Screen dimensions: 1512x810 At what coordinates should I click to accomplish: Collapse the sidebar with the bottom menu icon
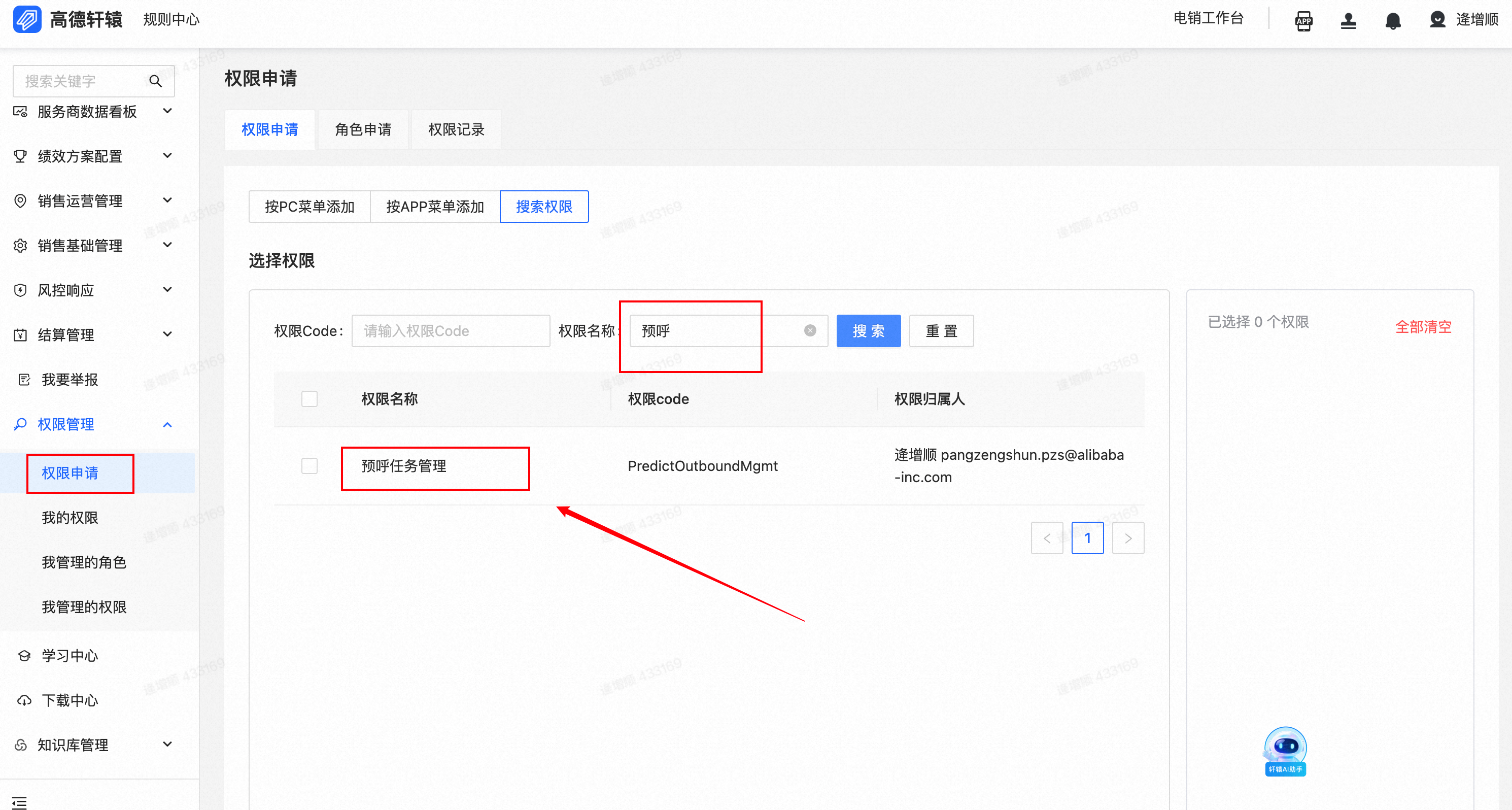pyautogui.click(x=19, y=802)
